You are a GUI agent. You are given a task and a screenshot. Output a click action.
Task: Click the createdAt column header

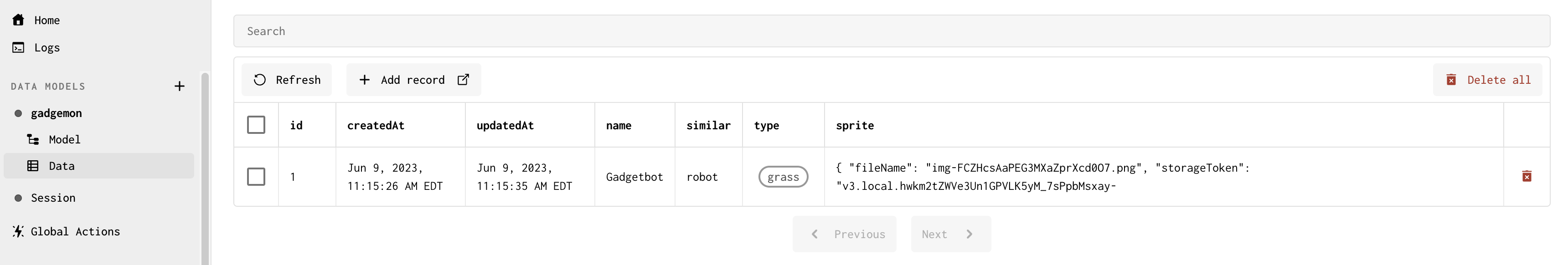coord(376,125)
